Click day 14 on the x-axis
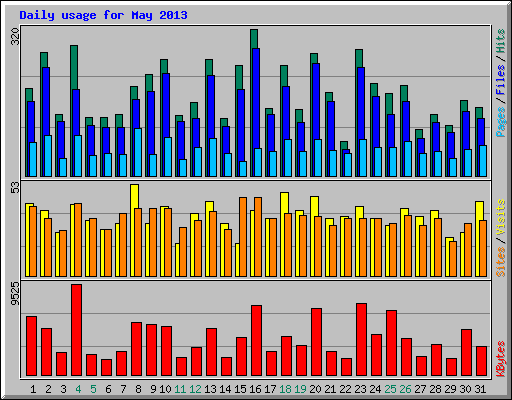 225,389
